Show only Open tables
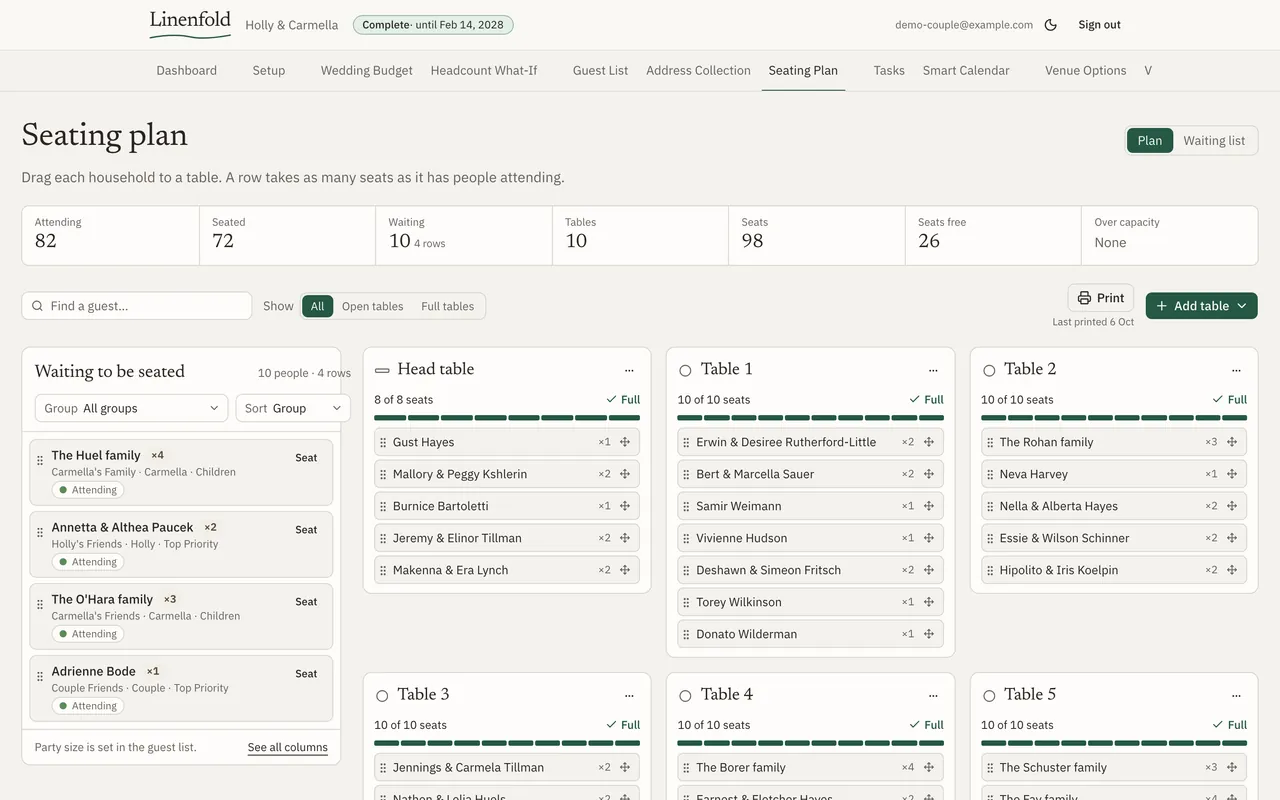Viewport: 1280px width, 800px height. pos(372,306)
